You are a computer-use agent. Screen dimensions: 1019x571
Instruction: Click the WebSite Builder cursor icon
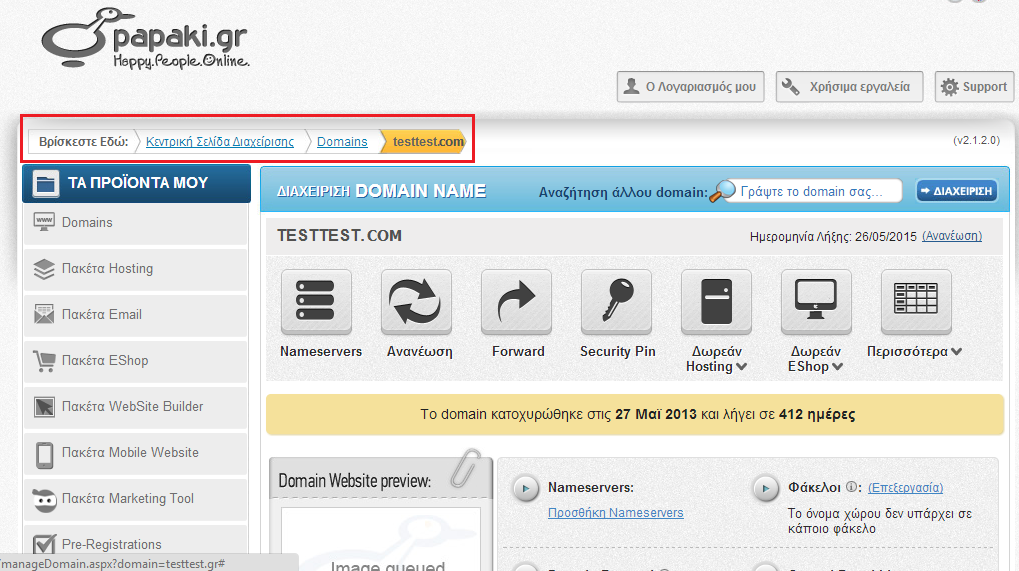[44, 407]
